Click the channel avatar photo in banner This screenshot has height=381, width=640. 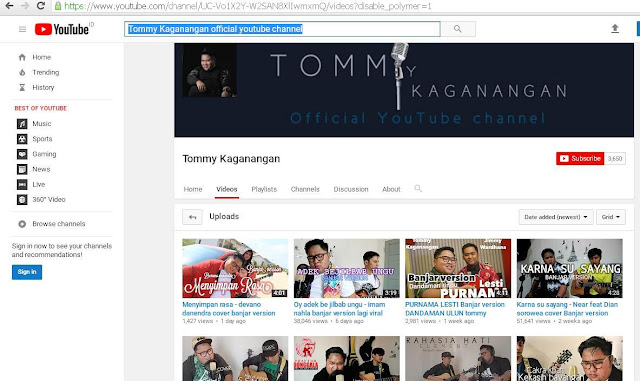(209, 71)
